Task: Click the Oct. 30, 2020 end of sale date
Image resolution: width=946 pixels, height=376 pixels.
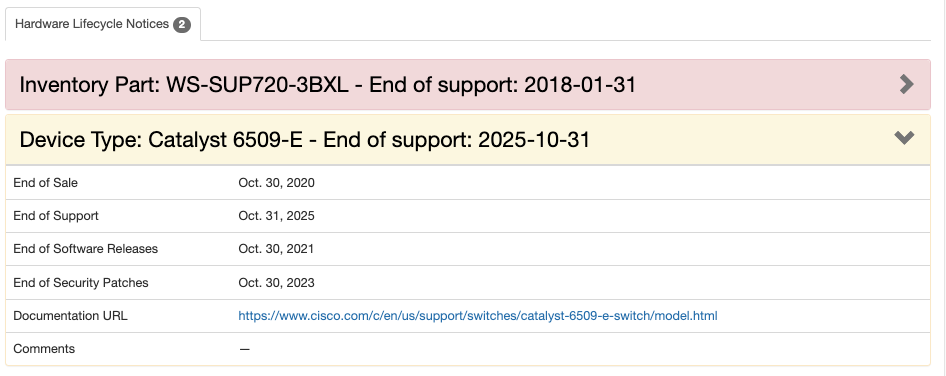Action: click(276, 182)
